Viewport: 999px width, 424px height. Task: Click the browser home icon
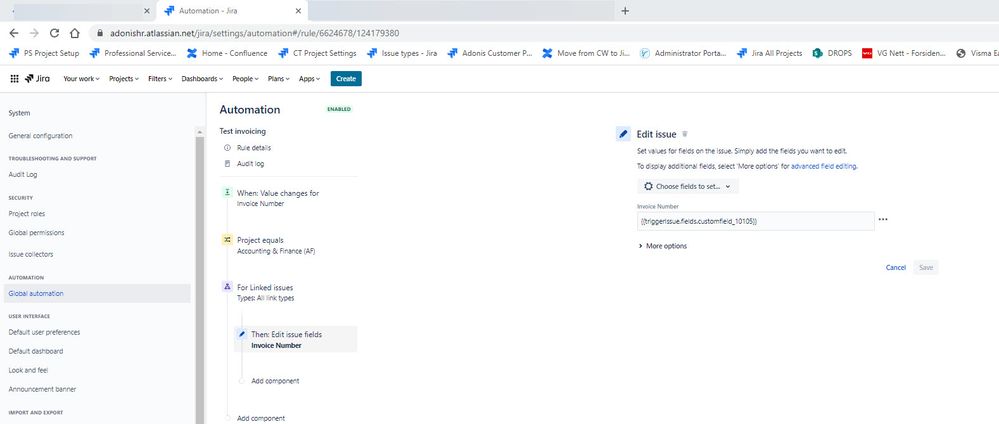(x=75, y=33)
